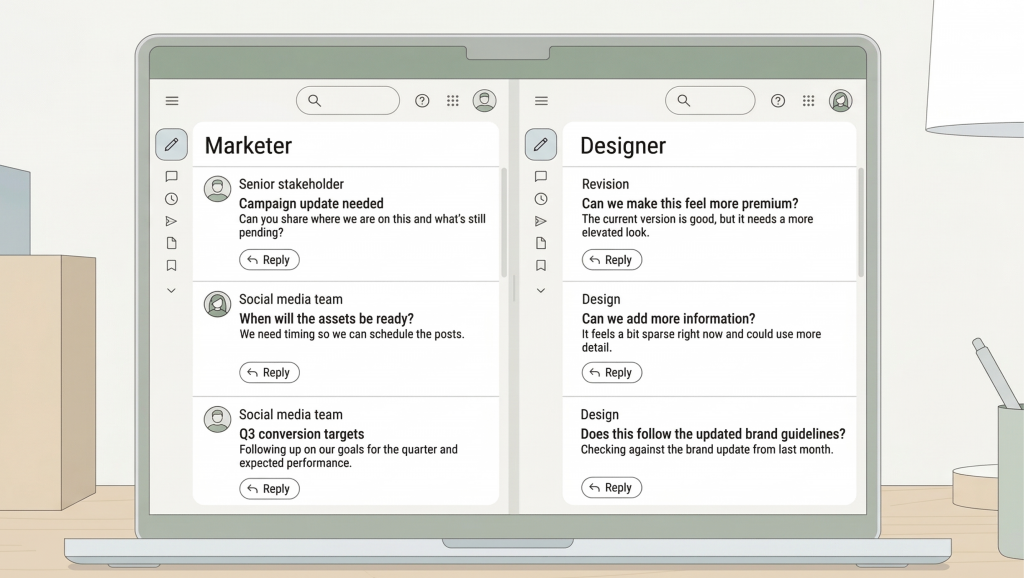Reply to Can we make this feel more premium
The height and width of the screenshot is (578, 1024).
[x=612, y=259]
